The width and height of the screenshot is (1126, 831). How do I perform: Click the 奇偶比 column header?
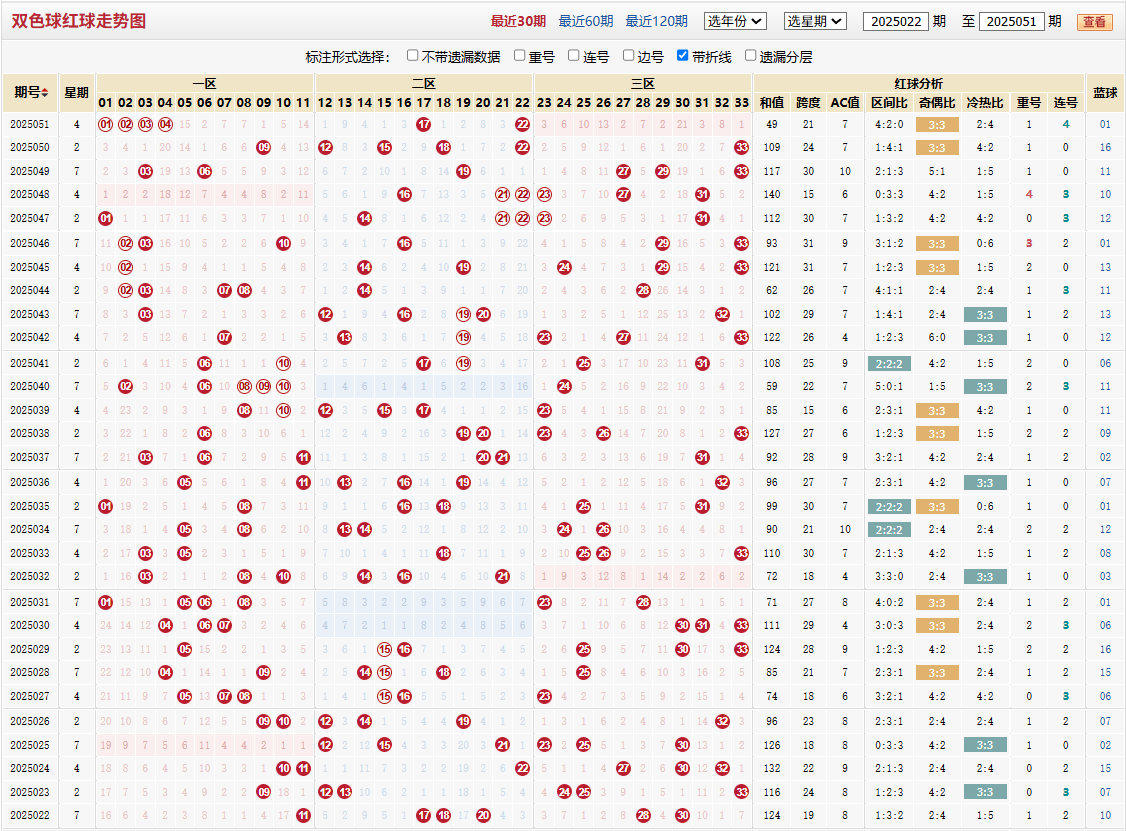tap(937, 103)
